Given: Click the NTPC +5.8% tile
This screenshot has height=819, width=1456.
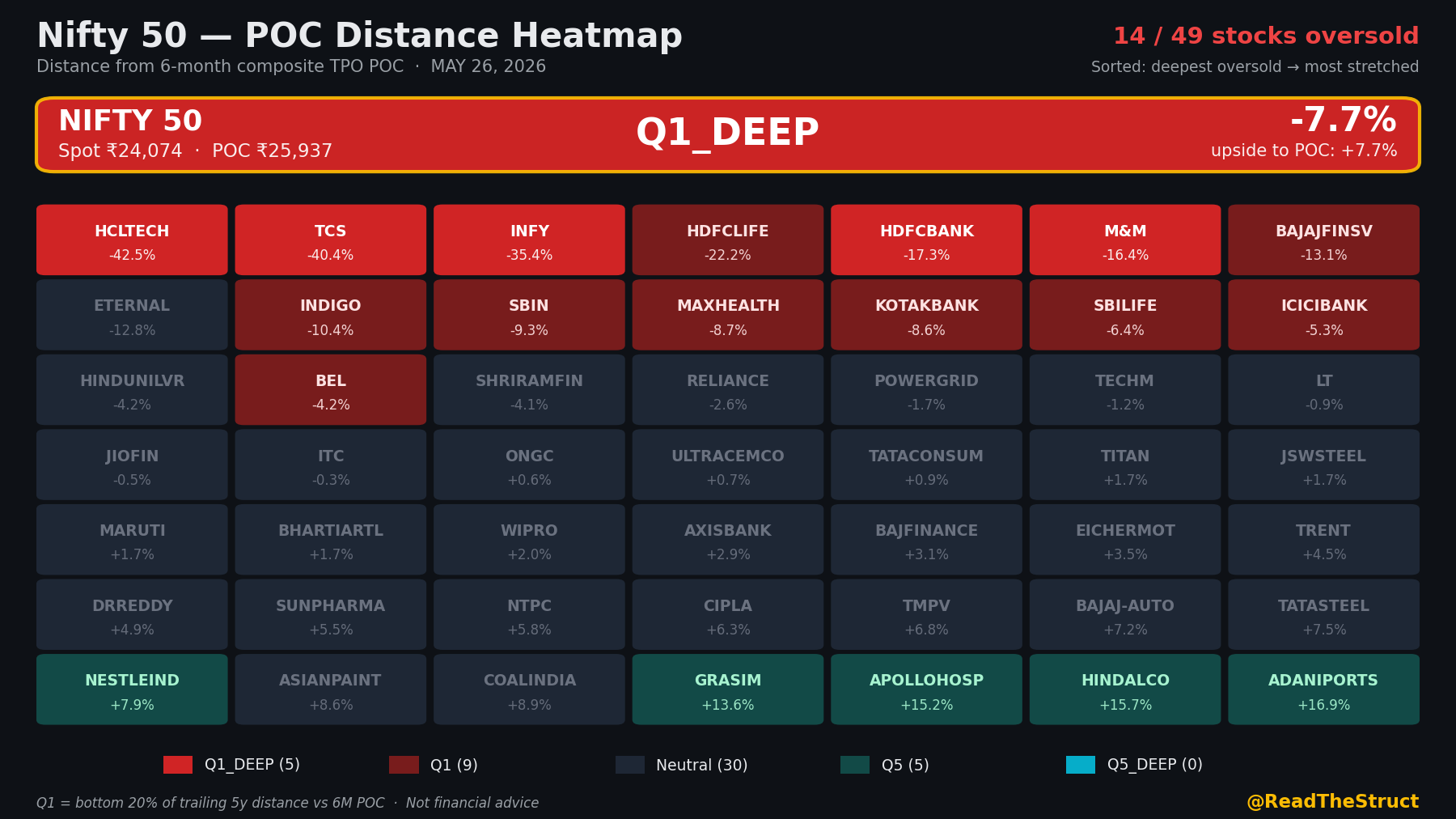Looking at the screenshot, I should click(529, 614).
